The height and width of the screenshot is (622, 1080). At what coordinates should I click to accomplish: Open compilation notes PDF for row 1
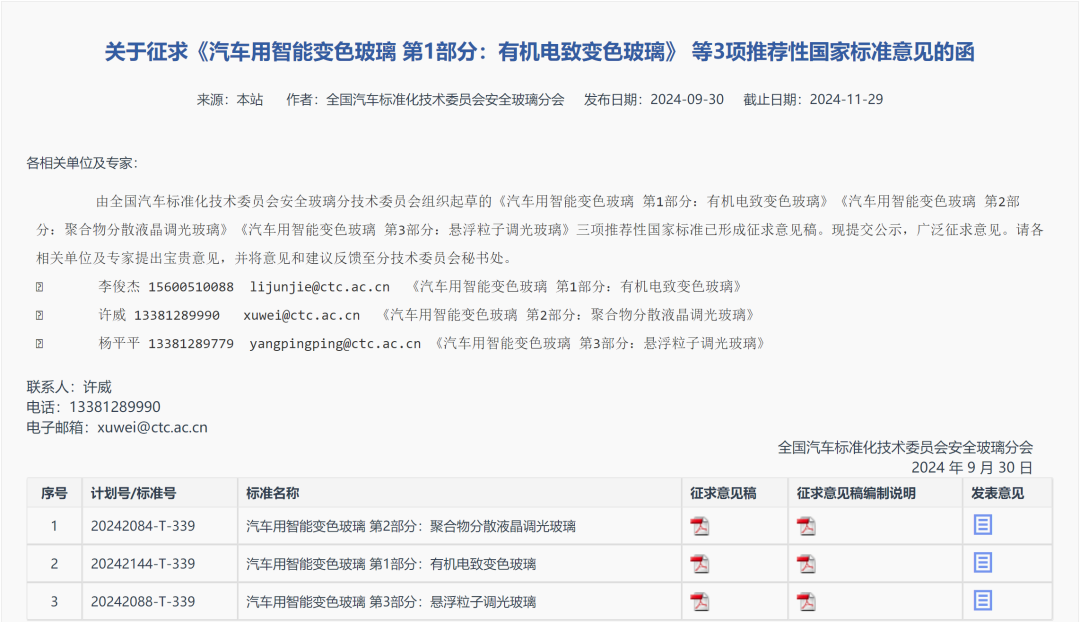point(806,526)
